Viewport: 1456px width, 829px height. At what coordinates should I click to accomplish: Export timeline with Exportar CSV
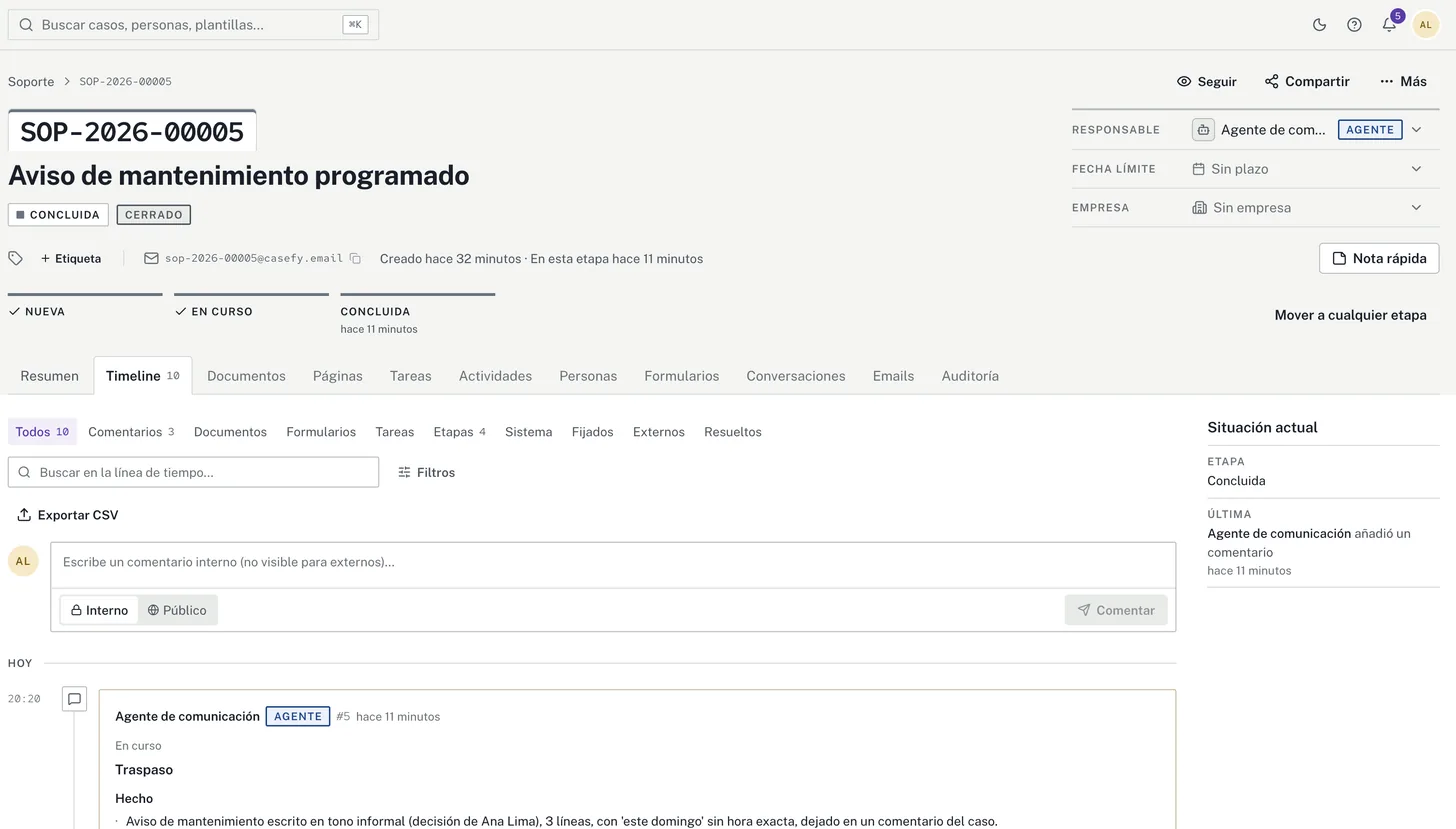click(68, 515)
